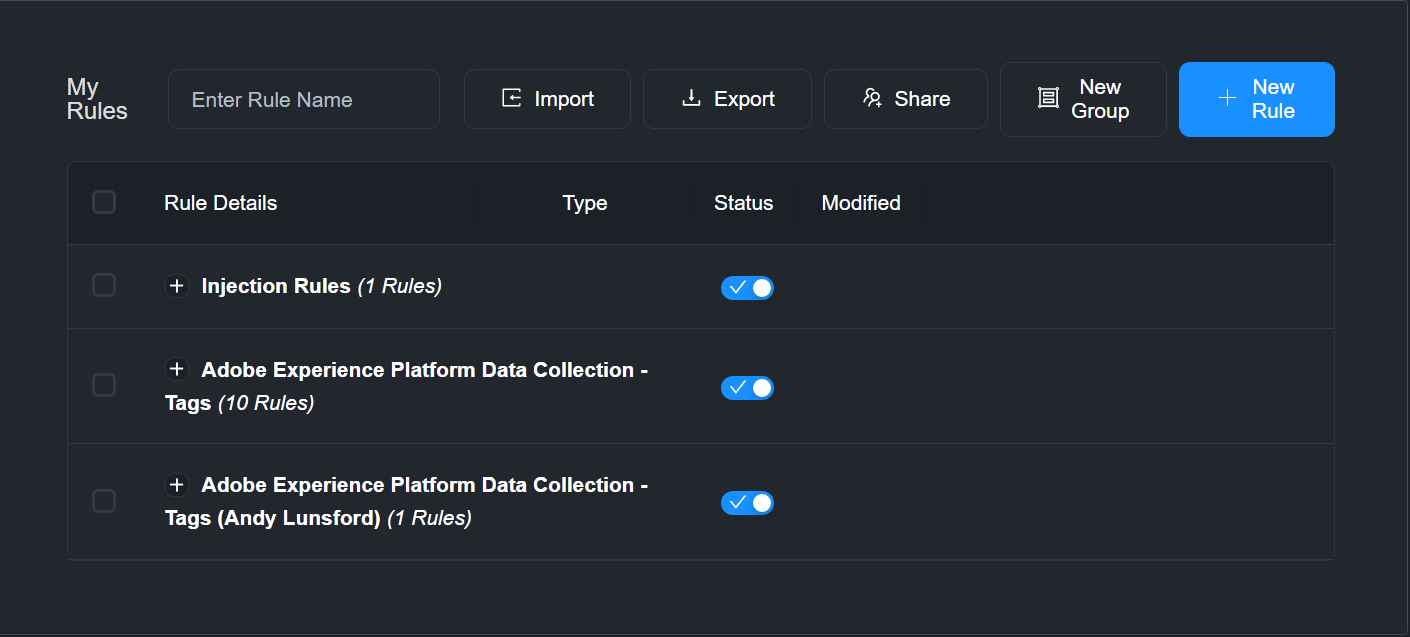Turn off the Tags (10 Rules) status switch
Viewport: 1410px width, 637px height.
click(x=747, y=388)
